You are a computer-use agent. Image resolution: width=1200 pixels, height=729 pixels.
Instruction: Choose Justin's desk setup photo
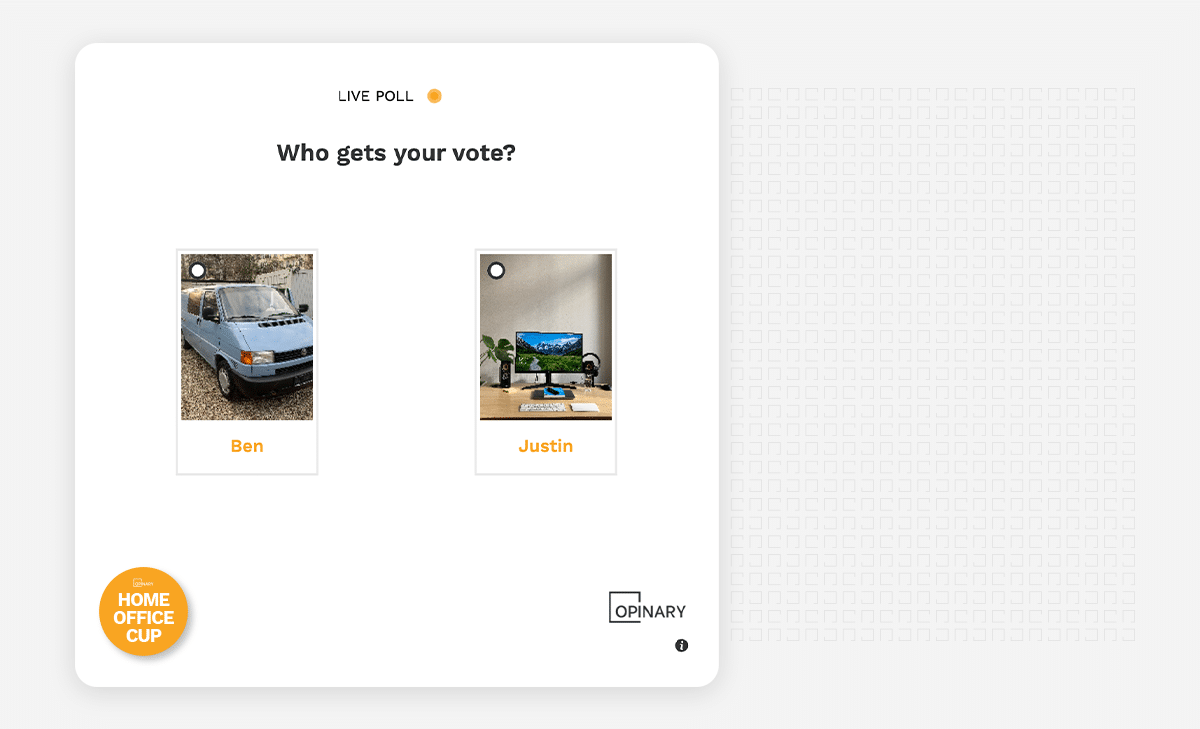pos(546,337)
